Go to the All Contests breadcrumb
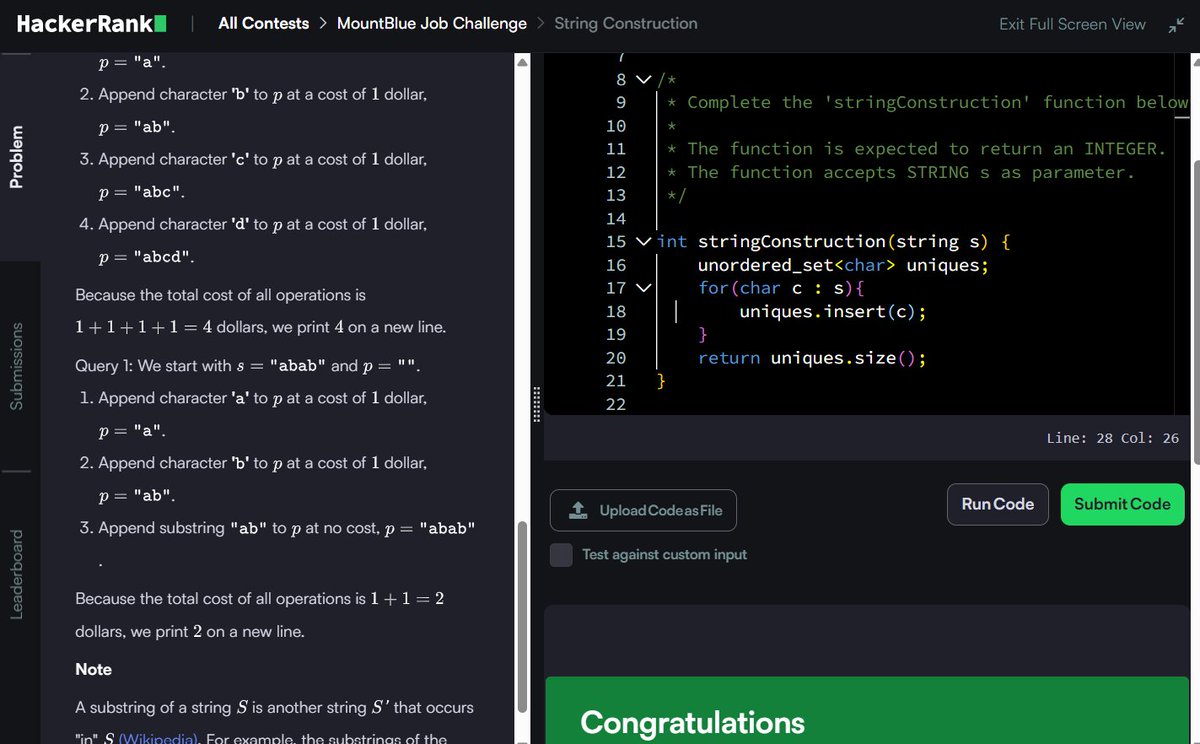The height and width of the screenshot is (744, 1200). click(x=263, y=23)
